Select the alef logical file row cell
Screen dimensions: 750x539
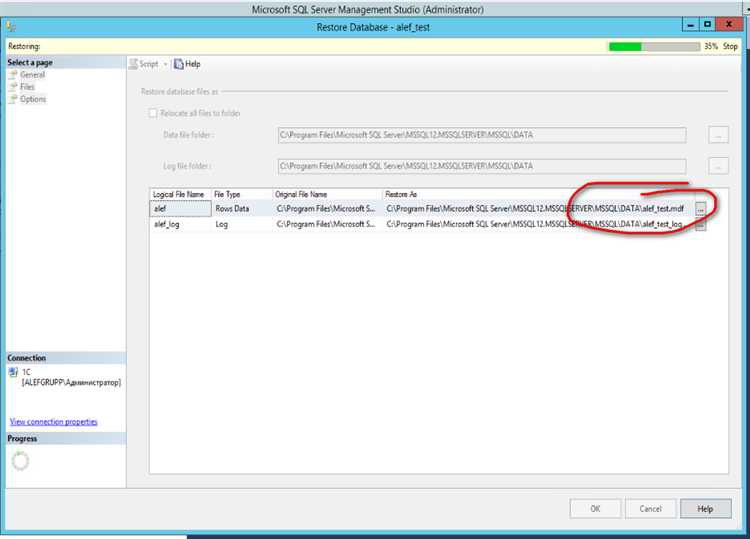pos(180,209)
